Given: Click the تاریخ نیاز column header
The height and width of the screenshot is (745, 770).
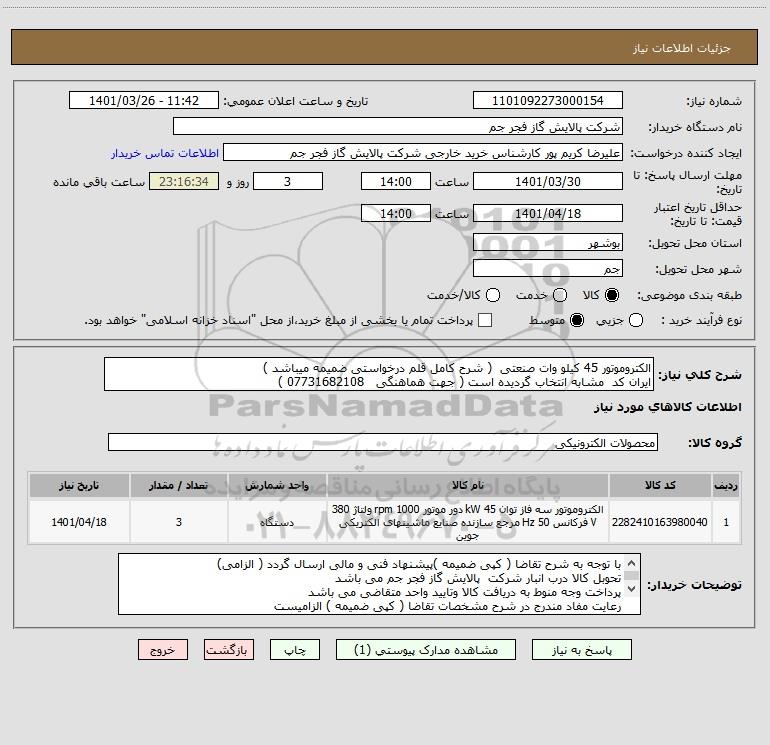Looking at the screenshot, I should click(79, 486).
